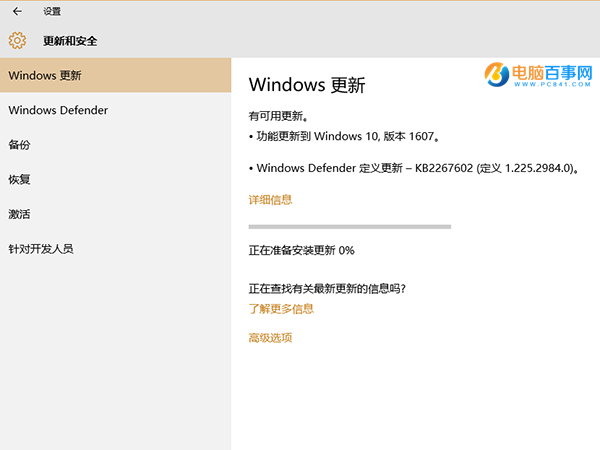Click the update install progress bar
Image resolution: width=600 pixels, height=450 pixels.
click(350, 227)
